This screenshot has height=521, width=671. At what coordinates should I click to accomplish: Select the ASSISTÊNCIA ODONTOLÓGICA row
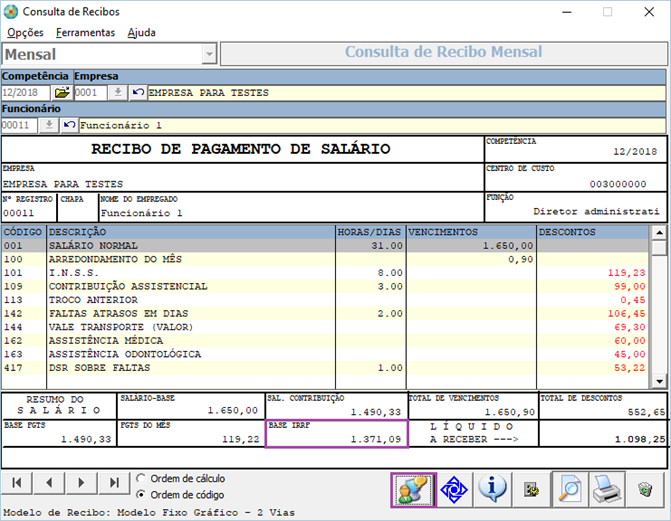(325, 354)
